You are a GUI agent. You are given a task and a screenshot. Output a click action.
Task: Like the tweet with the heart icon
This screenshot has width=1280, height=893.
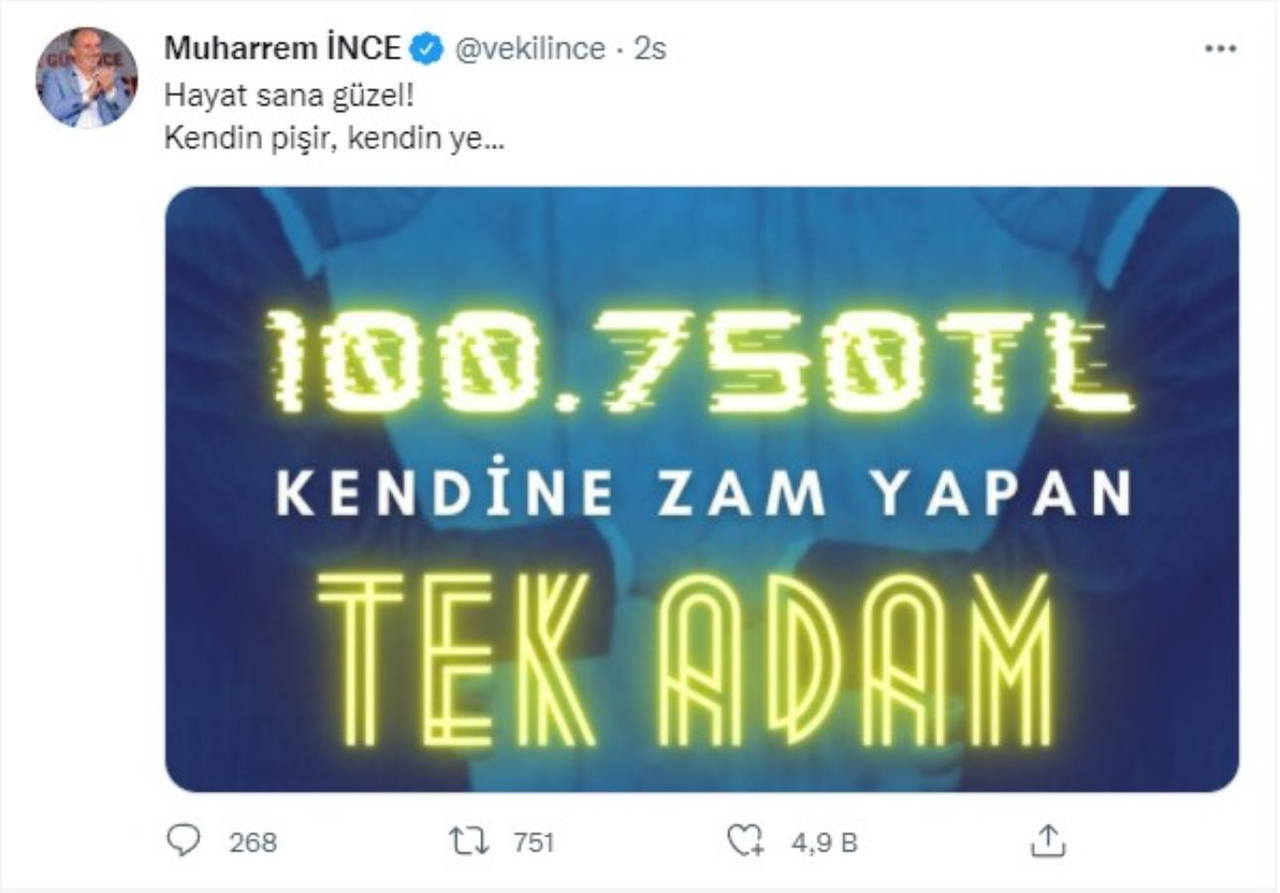click(x=745, y=841)
